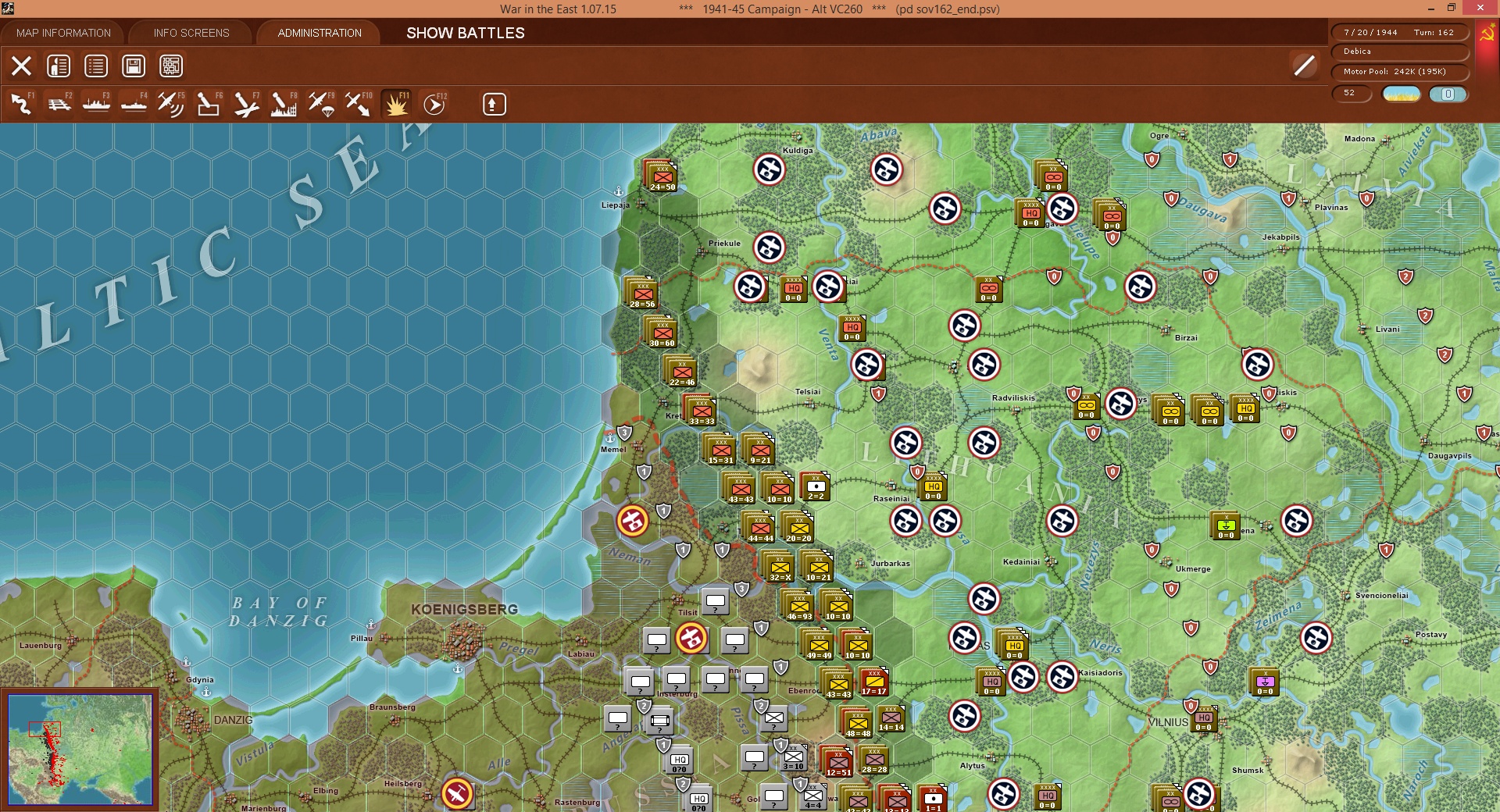
Task: Select the yellow unit labeled 32=X
Action: [x=779, y=566]
